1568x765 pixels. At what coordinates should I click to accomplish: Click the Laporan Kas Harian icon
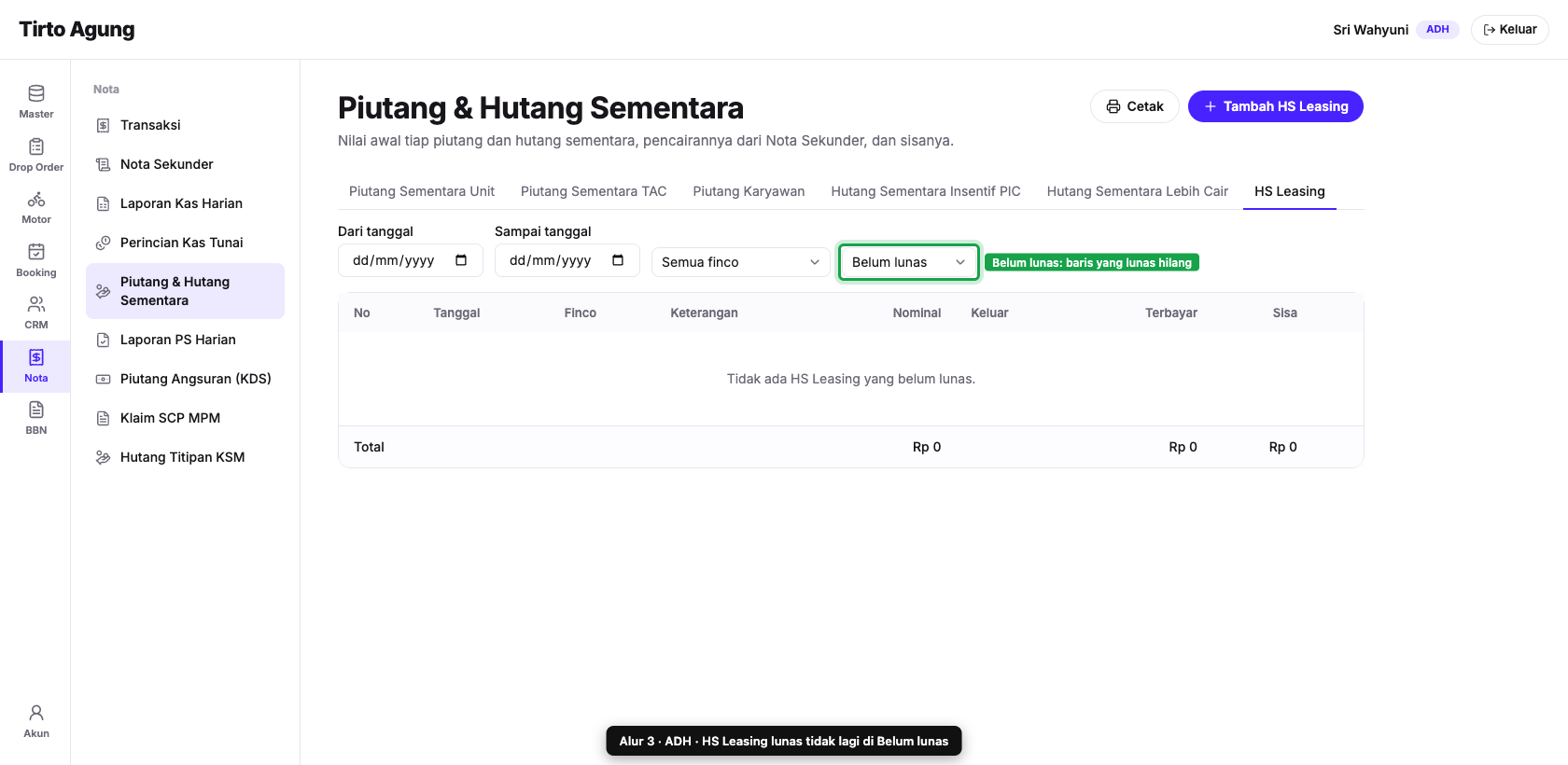click(x=104, y=203)
